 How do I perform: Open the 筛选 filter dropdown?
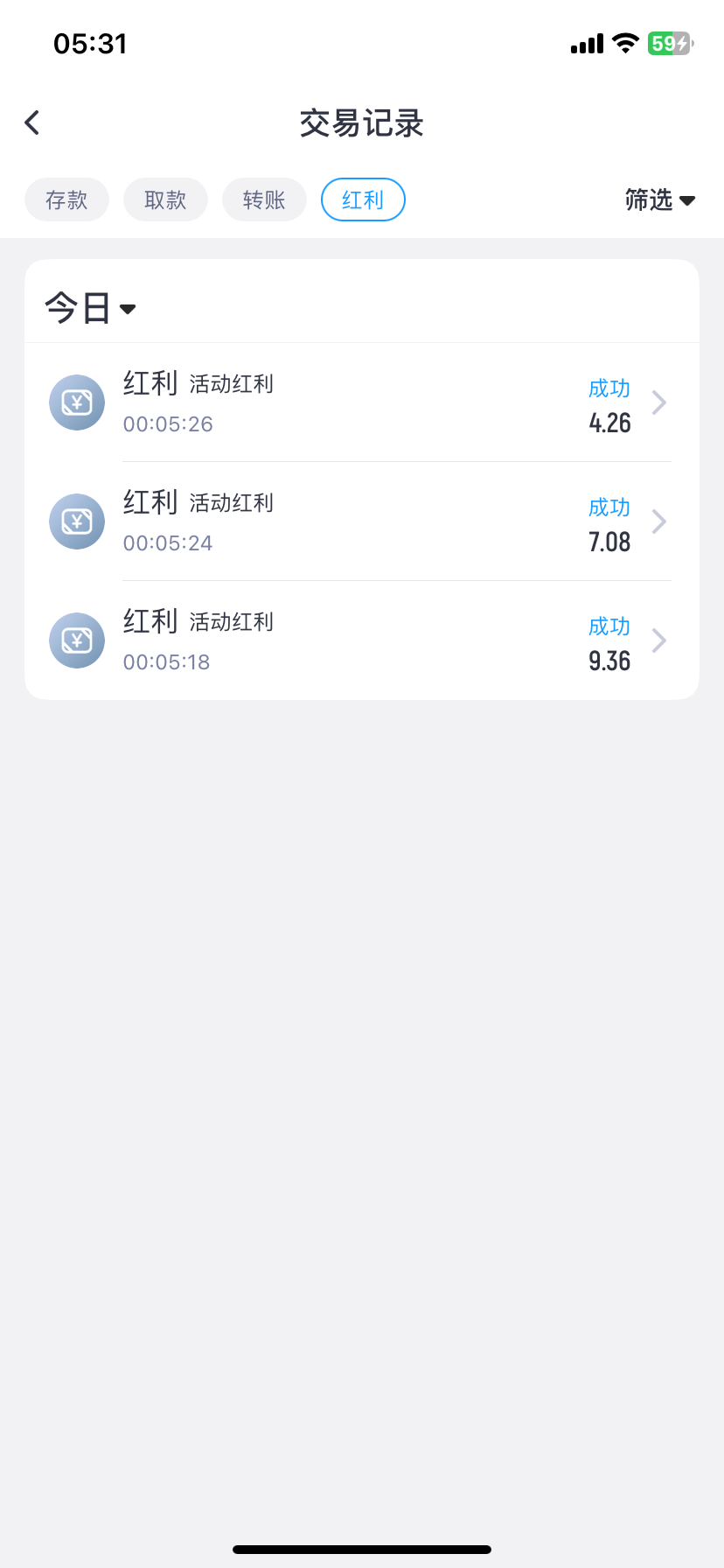click(x=660, y=200)
